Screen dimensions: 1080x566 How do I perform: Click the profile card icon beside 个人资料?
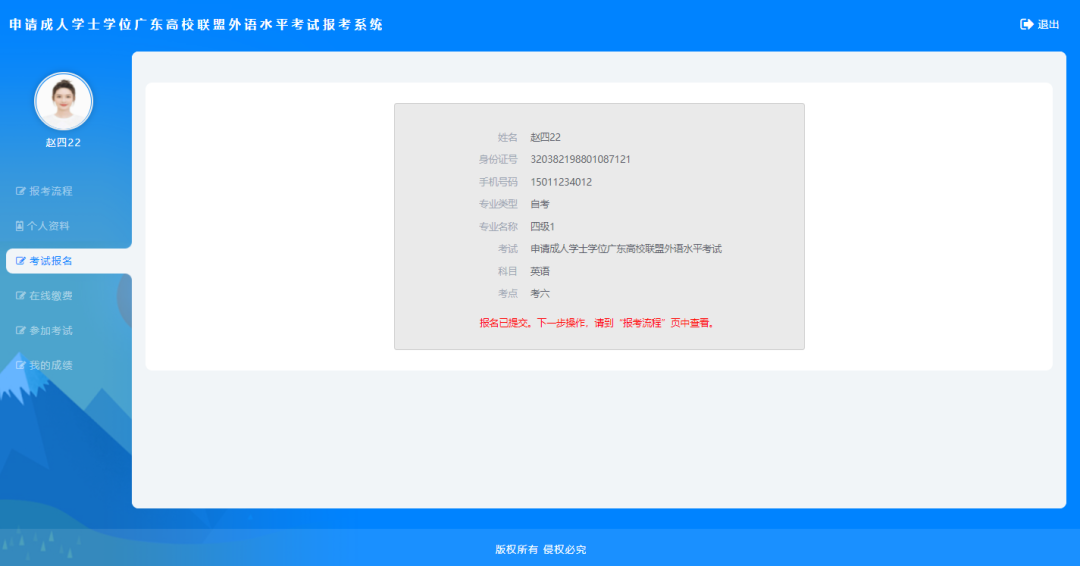point(20,226)
